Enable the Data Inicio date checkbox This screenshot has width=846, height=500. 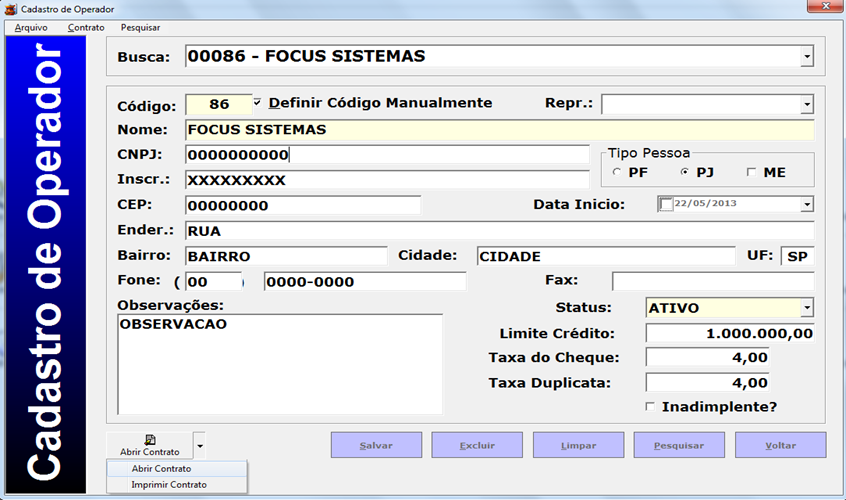(666, 204)
